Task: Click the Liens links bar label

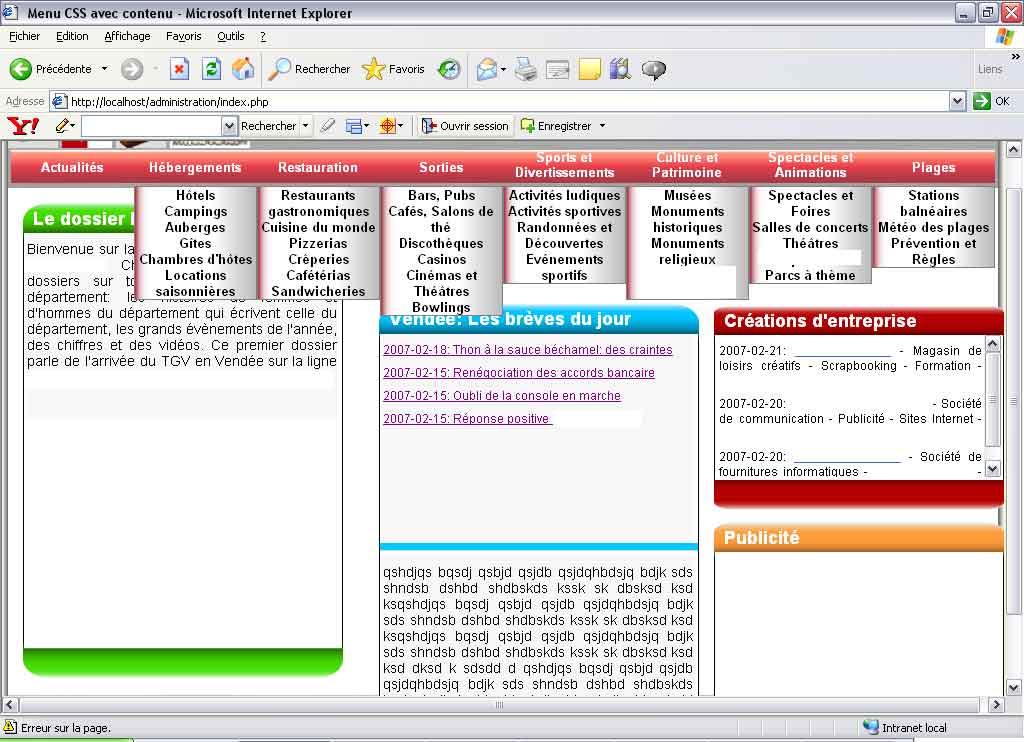Action: point(989,69)
